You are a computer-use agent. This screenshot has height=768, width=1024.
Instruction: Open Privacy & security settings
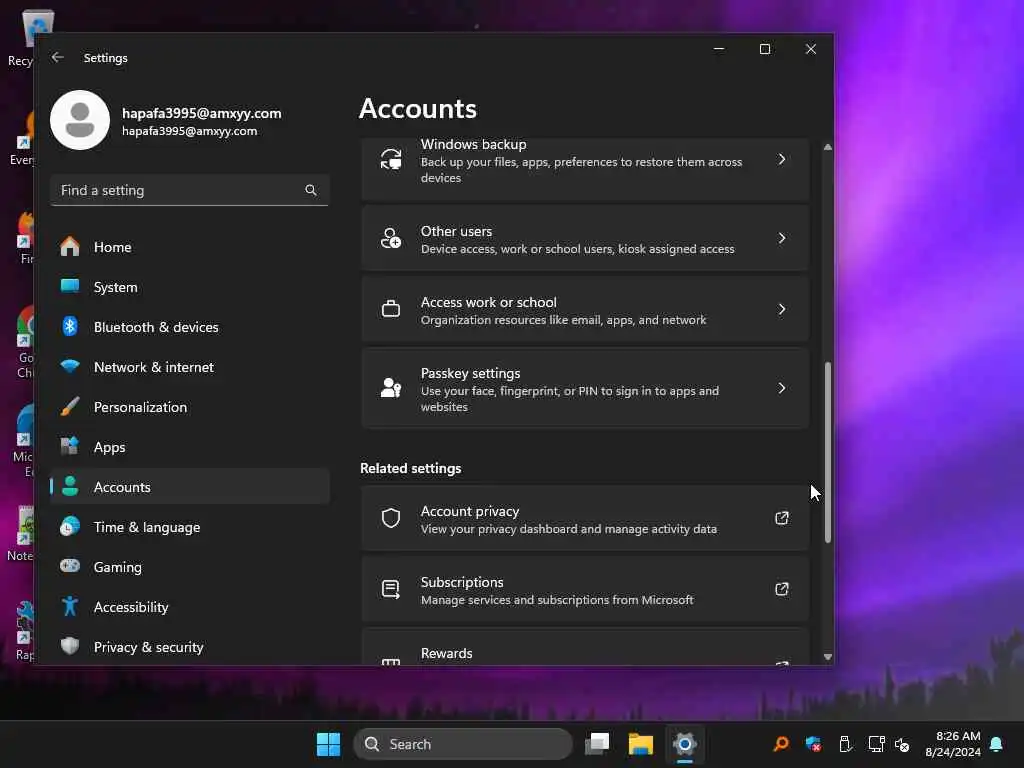point(189,647)
